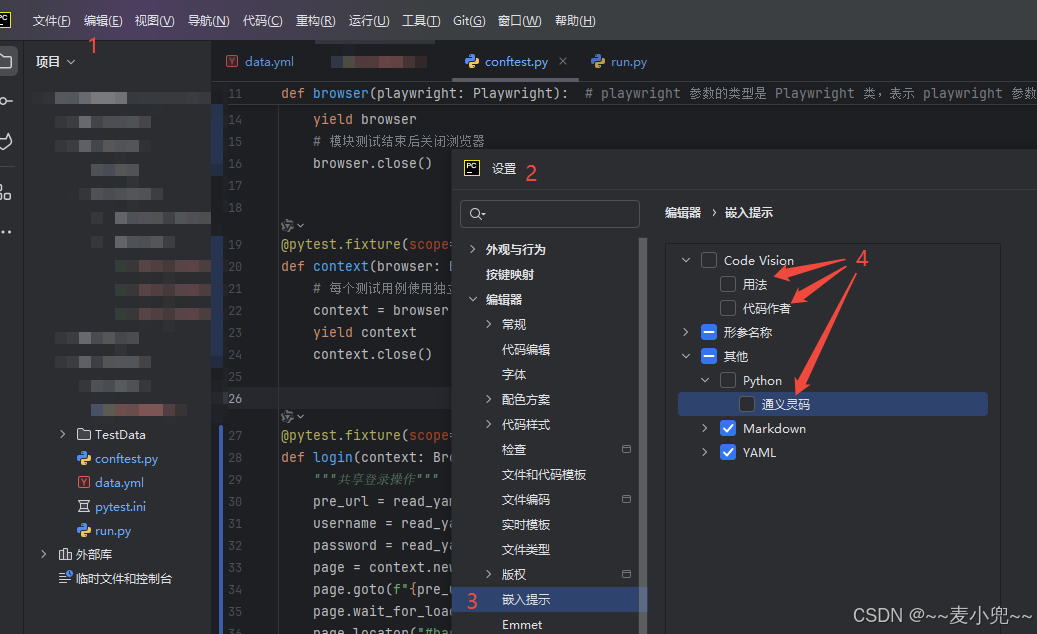Uncheck the YAML checkbox
The image size is (1037, 634).
coord(728,452)
